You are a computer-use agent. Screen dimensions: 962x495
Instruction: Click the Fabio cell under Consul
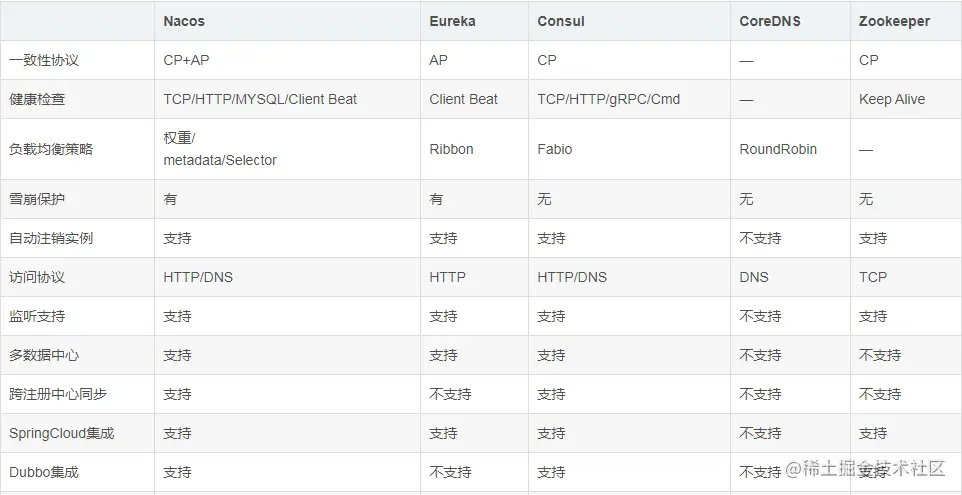click(x=555, y=149)
